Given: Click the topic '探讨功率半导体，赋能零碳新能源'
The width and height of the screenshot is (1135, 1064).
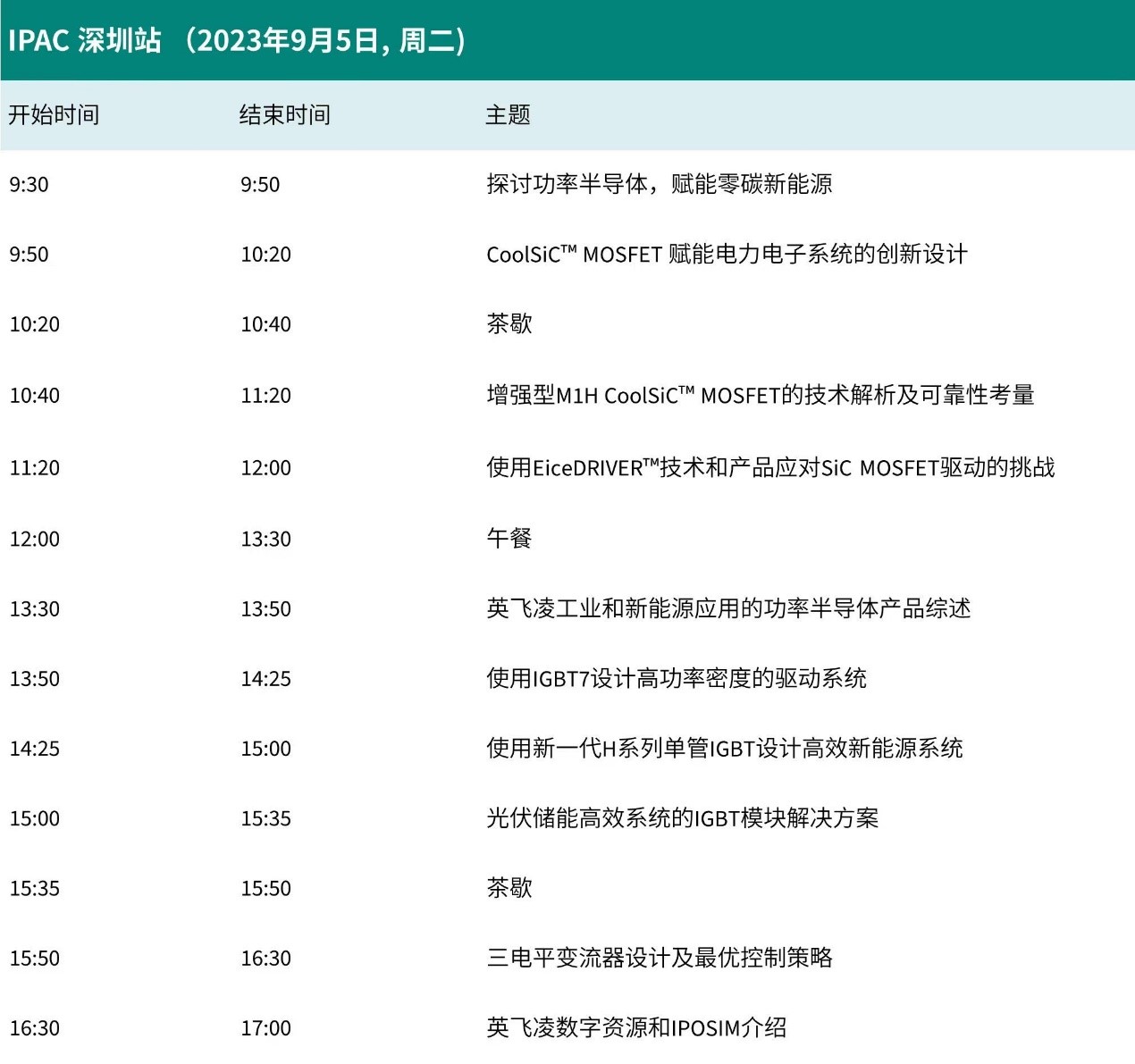Looking at the screenshot, I should coord(660,184).
